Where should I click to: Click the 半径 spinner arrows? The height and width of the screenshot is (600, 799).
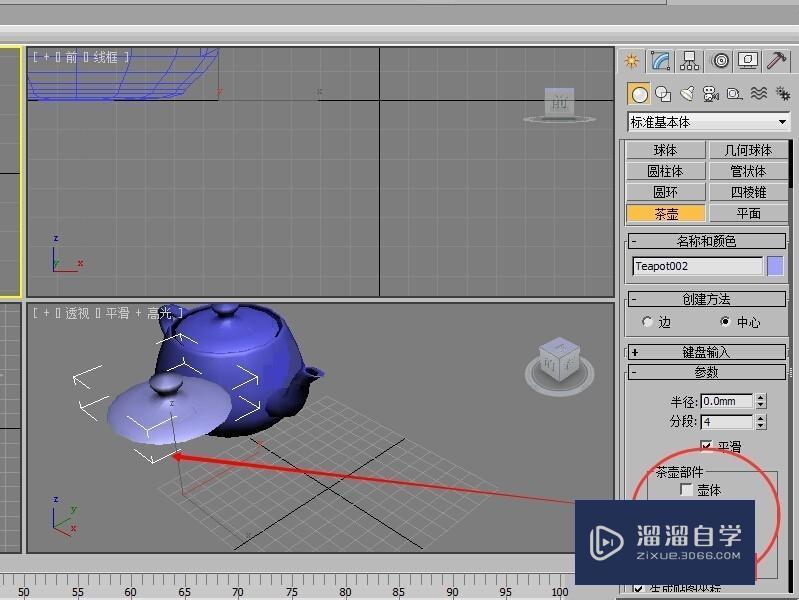pos(761,401)
